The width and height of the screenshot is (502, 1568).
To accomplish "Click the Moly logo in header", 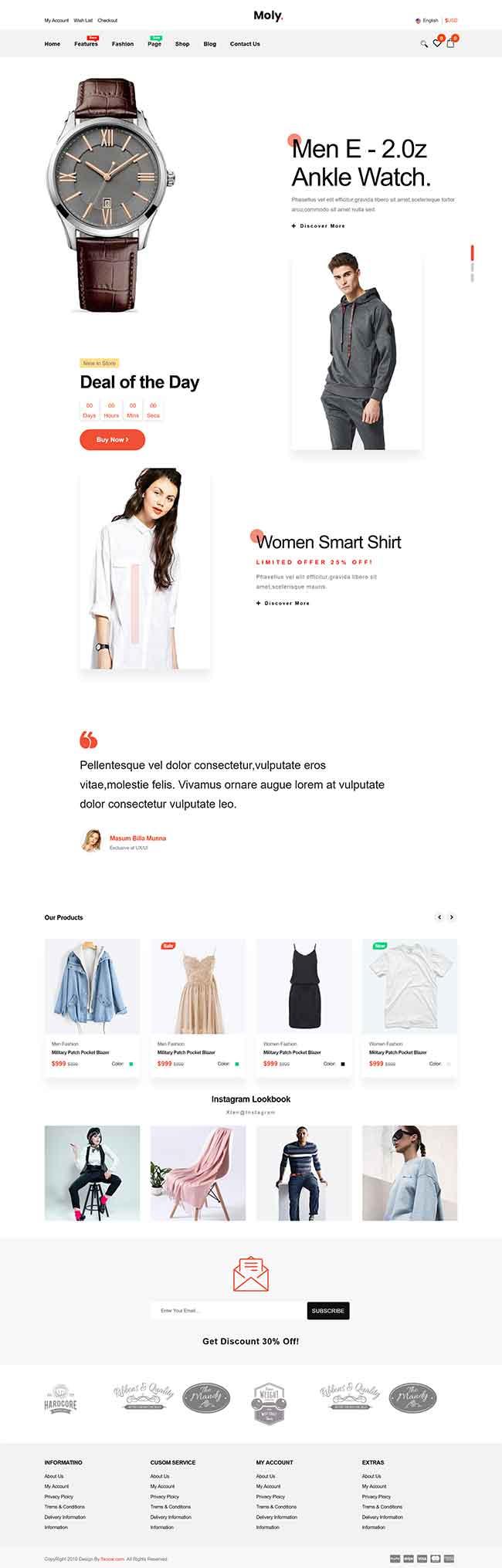I will [268, 15].
